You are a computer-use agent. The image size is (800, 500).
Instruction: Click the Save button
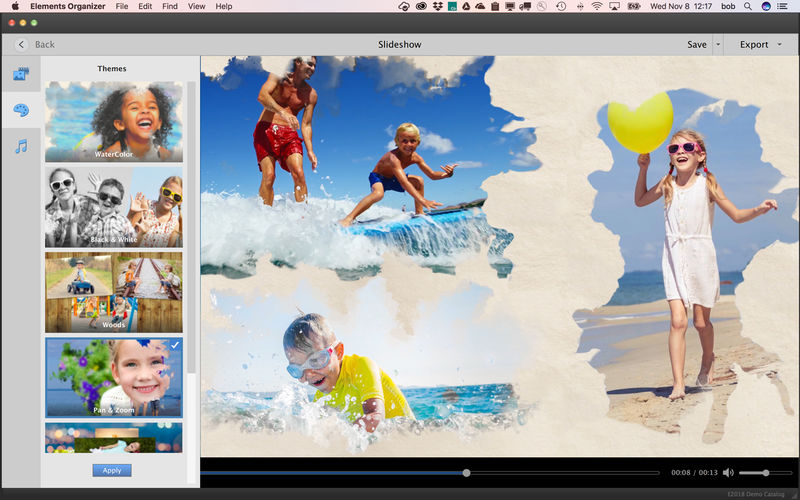click(696, 45)
